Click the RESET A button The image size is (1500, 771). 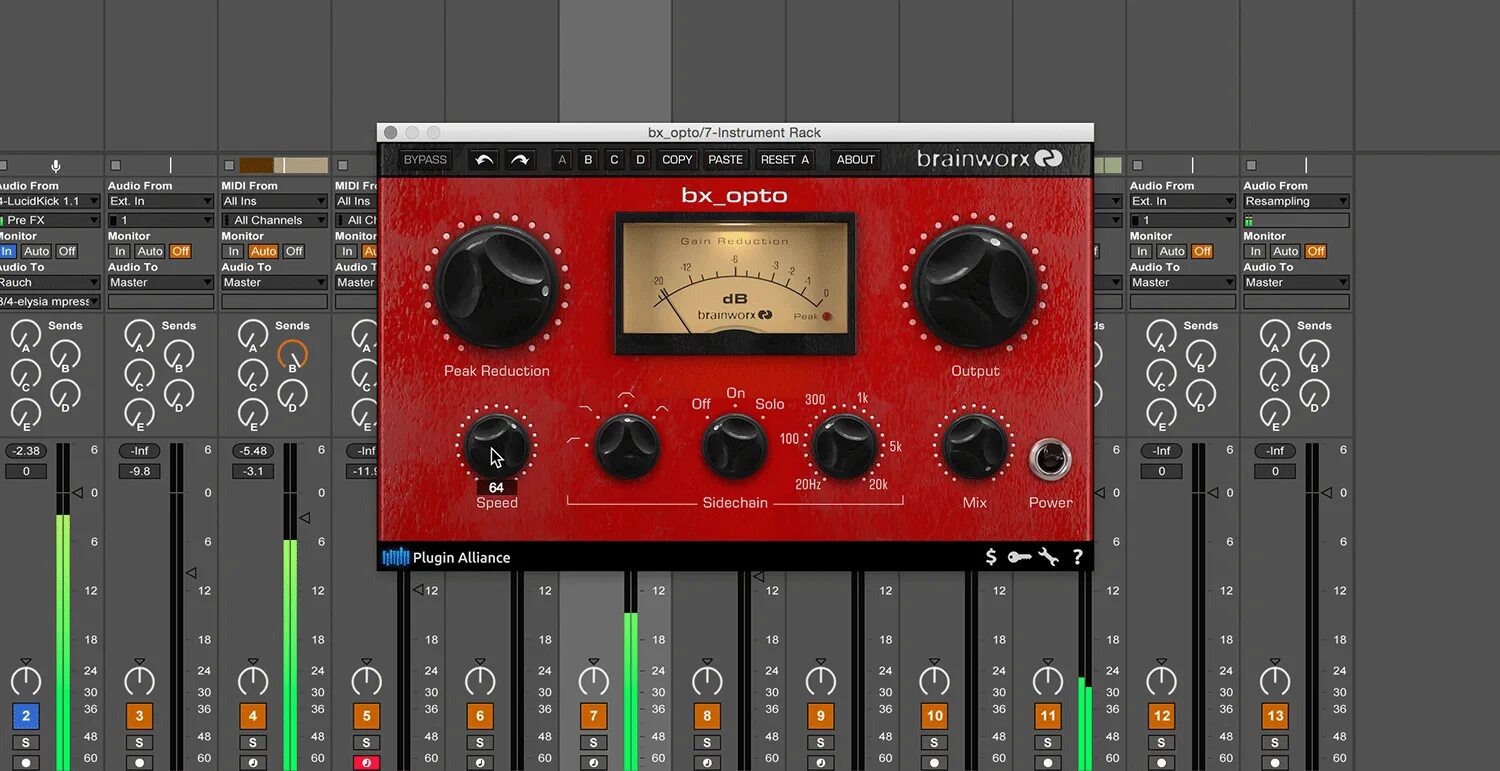(784, 160)
